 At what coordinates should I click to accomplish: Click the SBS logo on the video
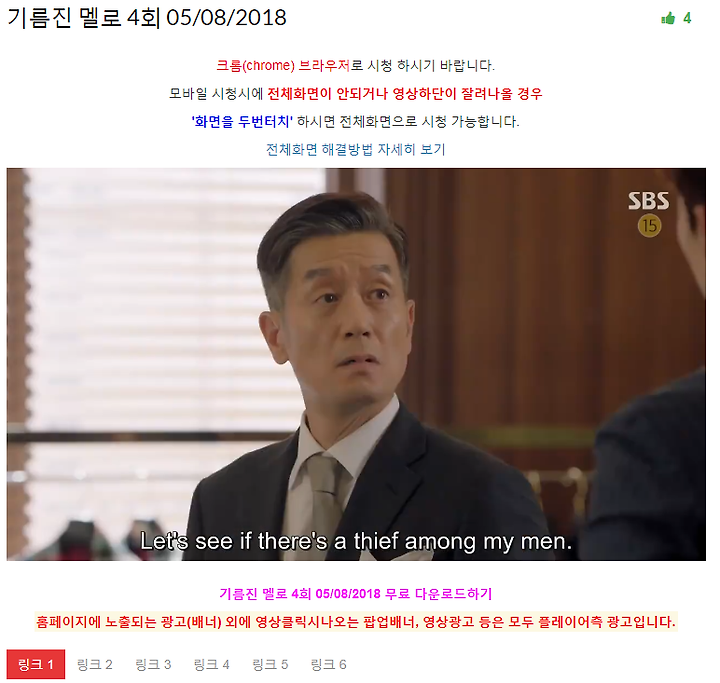[648, 201]
